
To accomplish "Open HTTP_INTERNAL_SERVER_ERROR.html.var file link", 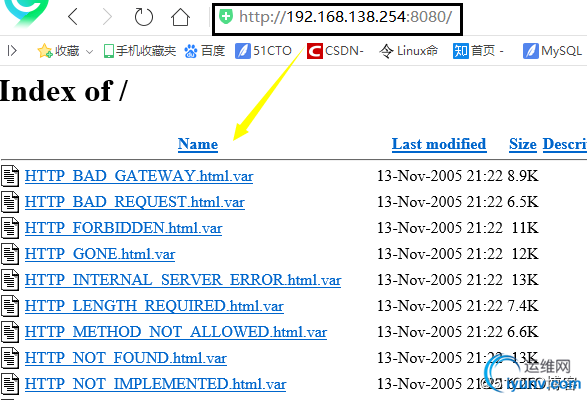I will tap(183, 280).
